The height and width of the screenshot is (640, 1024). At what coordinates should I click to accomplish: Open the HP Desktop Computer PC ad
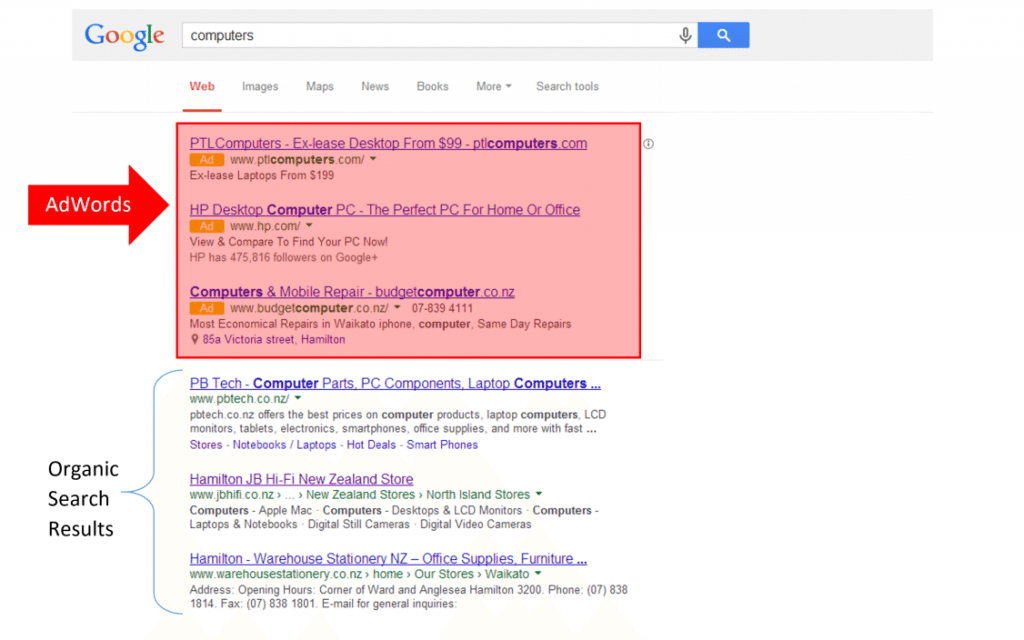pyautogui.click(x=385, y=210)
